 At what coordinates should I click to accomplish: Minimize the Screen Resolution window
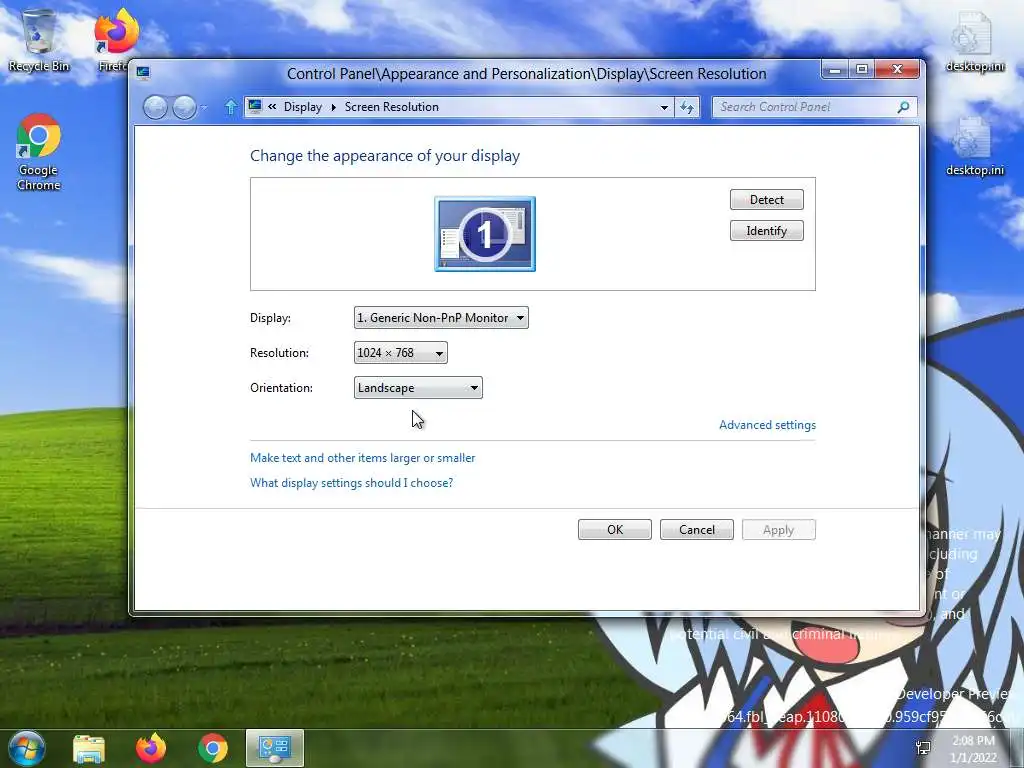(835, 69)
